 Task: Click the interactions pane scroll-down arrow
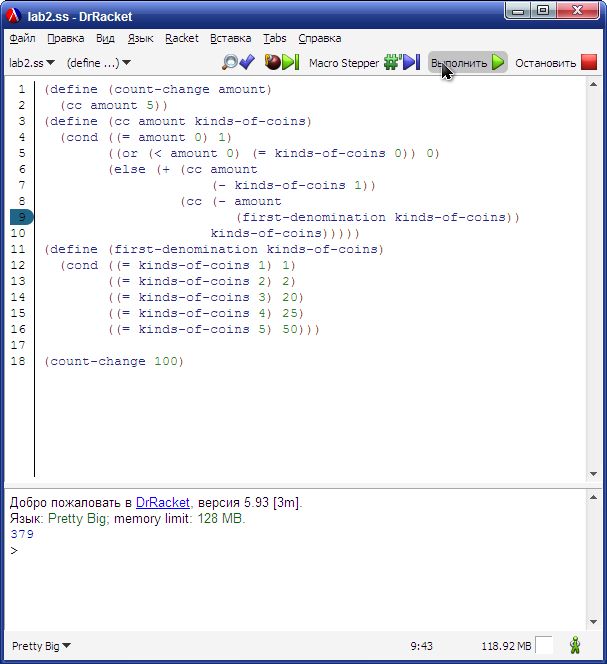(x=593, y=622)
